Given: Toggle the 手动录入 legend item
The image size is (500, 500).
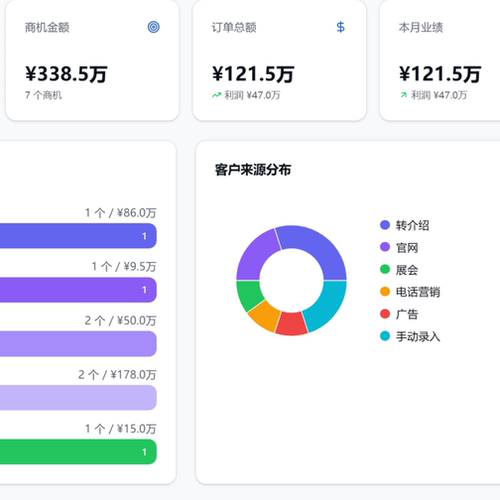Looking at the screenshot, I should (x=410, y=336).
